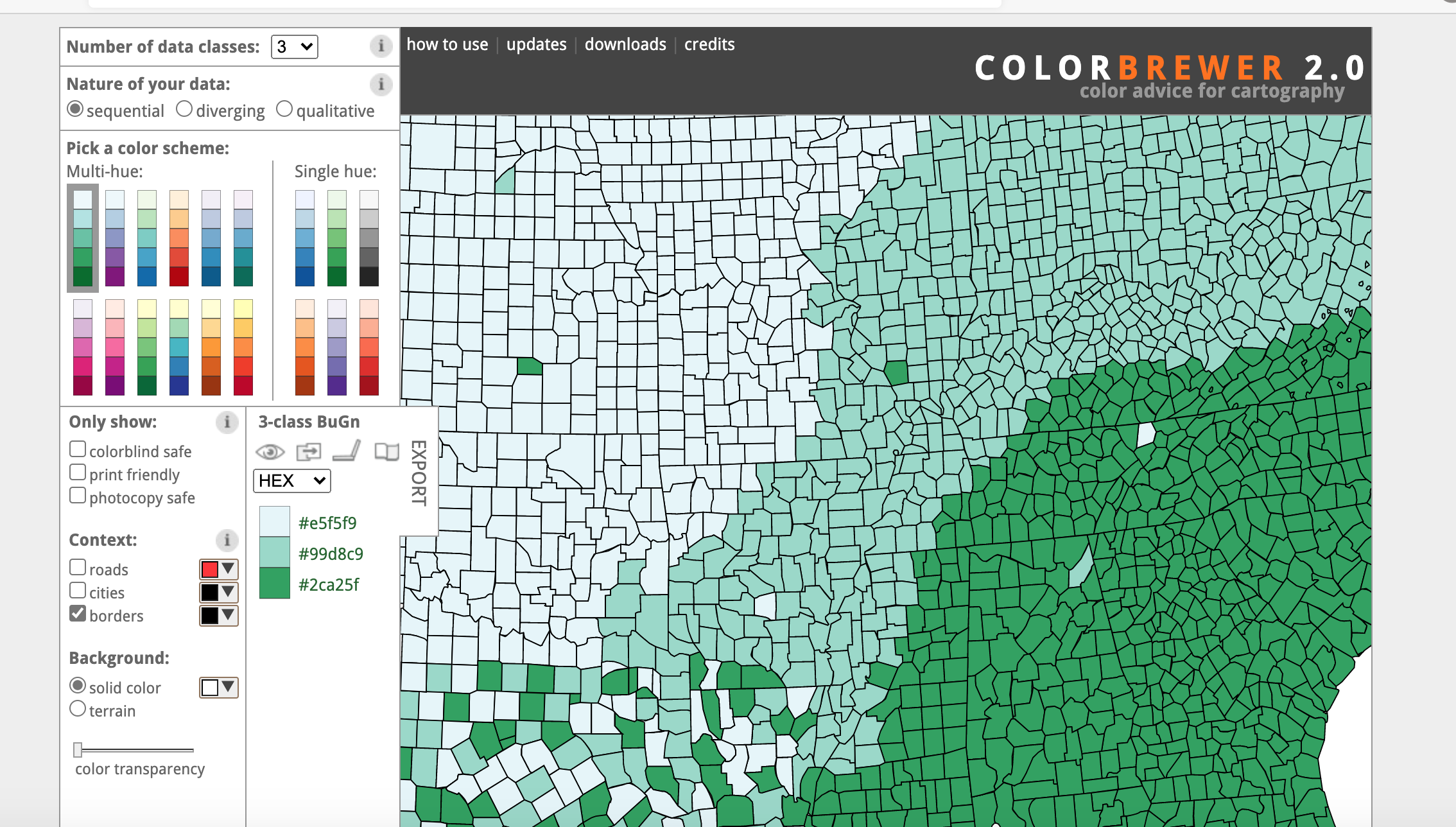The width and height of the screenshot is (1456, 827).
Task: Open the roads color picker dropdown
Action: pyautogui.click(x=219, y=570)
